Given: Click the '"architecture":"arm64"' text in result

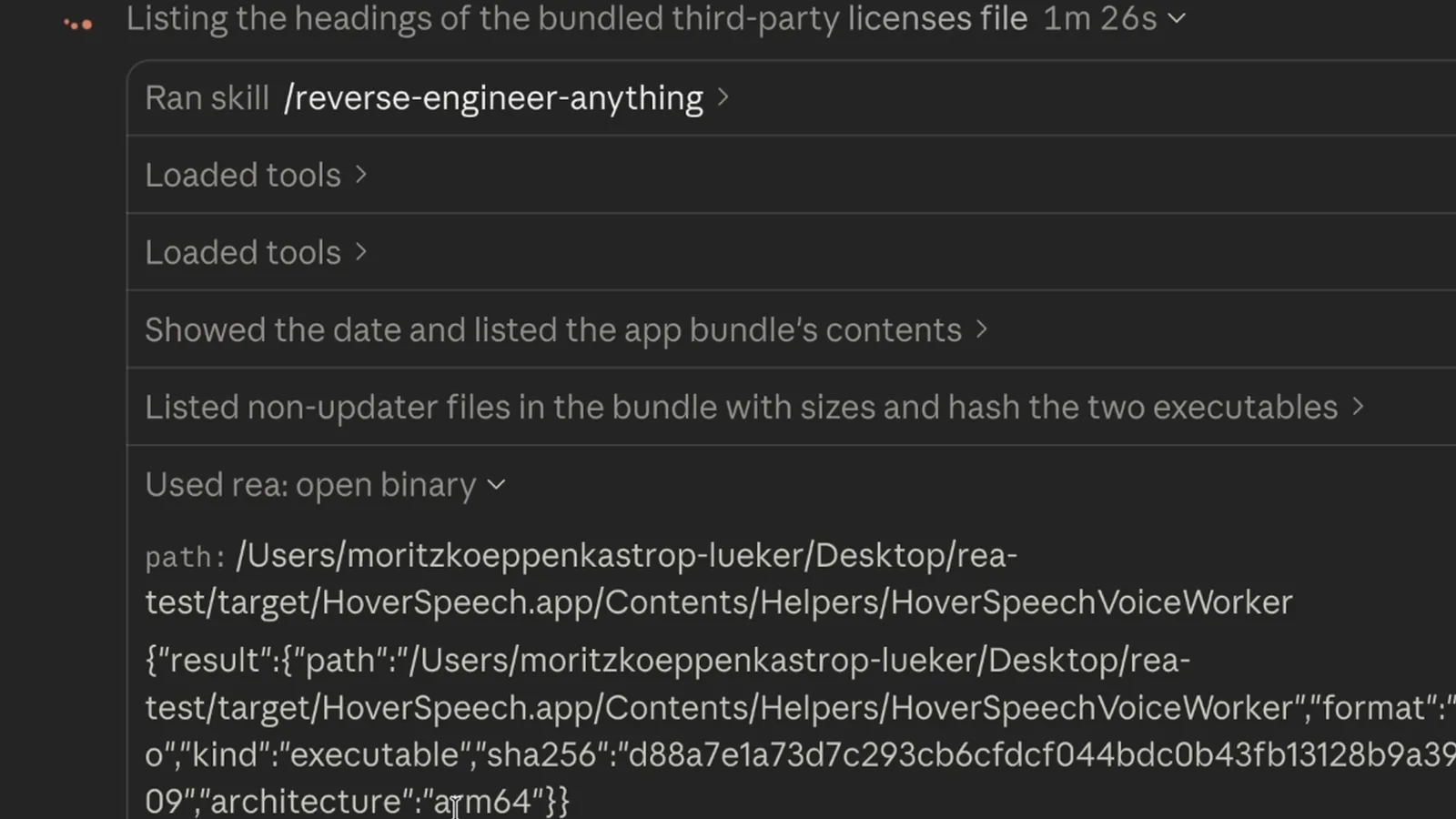Looking at the screenshot, I should click(371, 801).
